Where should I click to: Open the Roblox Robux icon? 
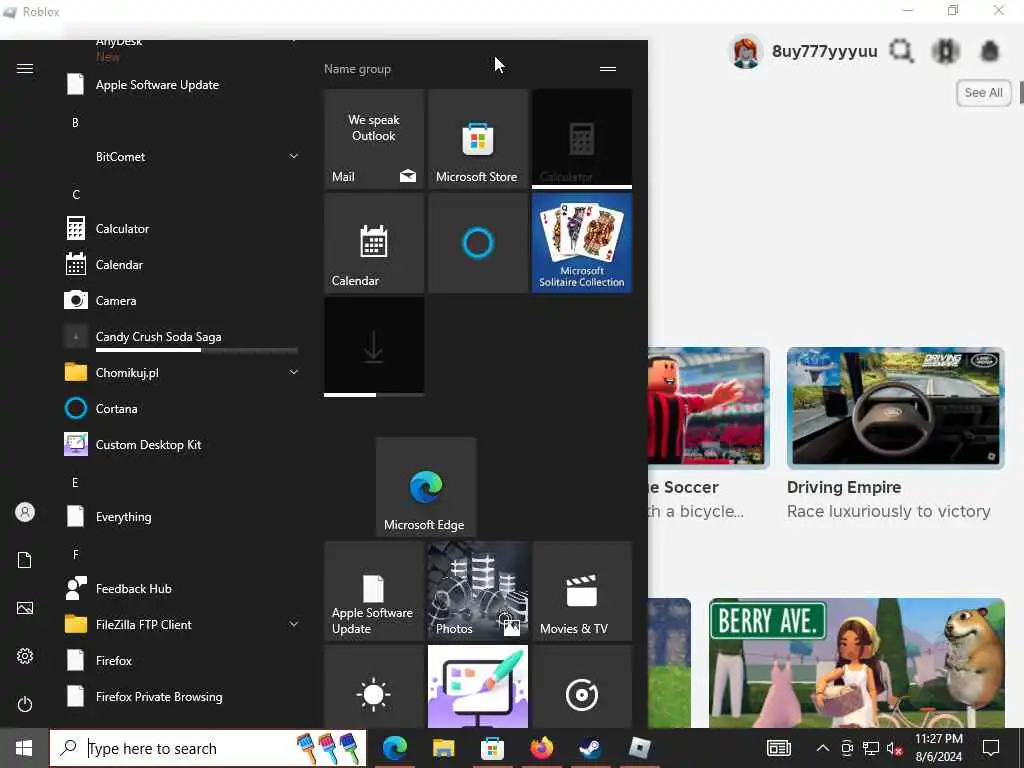pos(946,51)
